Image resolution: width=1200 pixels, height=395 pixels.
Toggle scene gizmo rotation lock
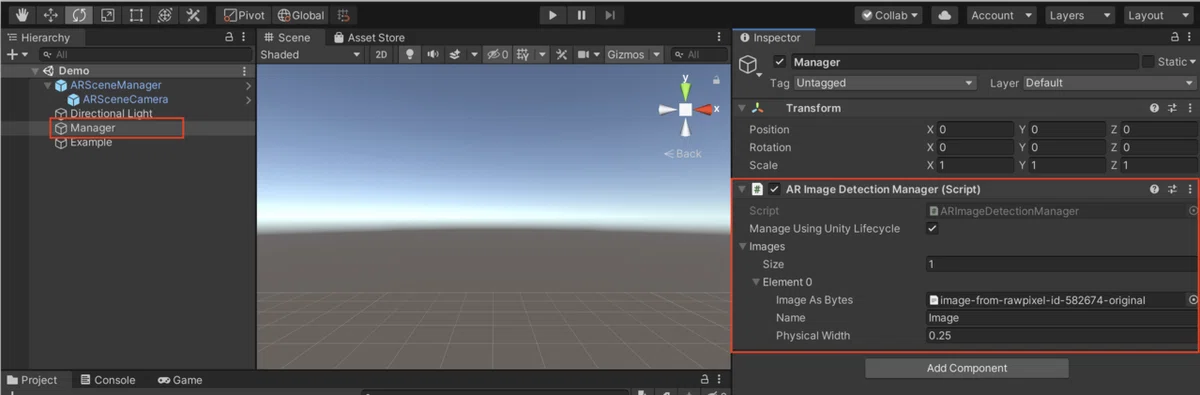click(x=716, y=80)
